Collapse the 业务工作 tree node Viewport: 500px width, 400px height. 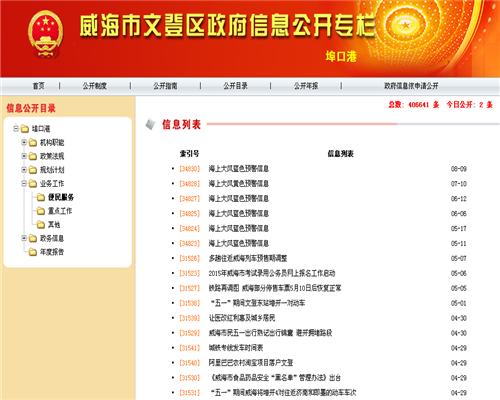pyautogui.click(x=24, y=183)
